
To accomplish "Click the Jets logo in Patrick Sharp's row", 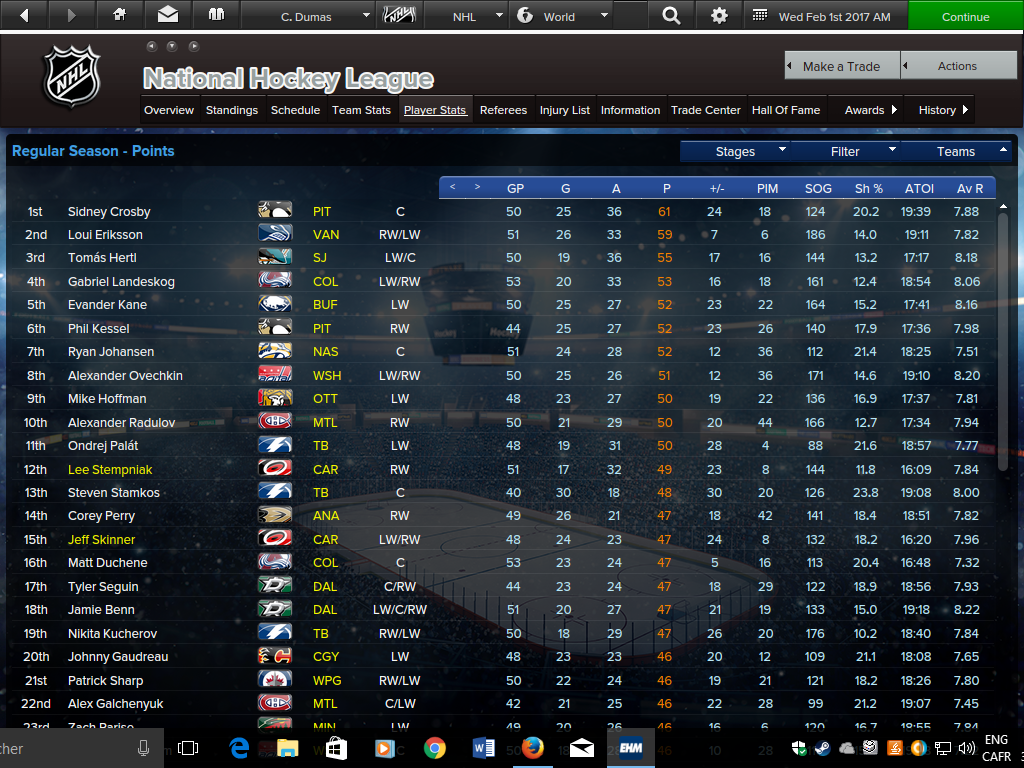I will (x=275, y=679).
